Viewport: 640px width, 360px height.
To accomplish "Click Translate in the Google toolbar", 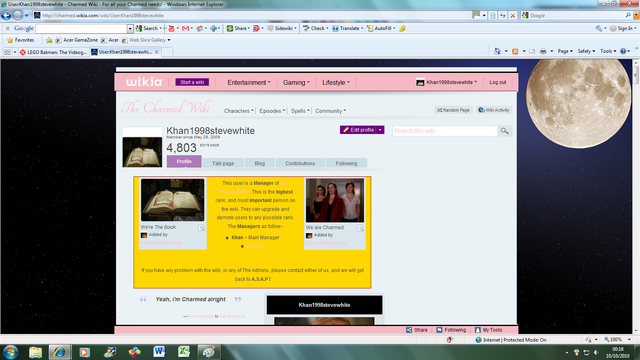I will pyautogui.click(x=347, y=28).
